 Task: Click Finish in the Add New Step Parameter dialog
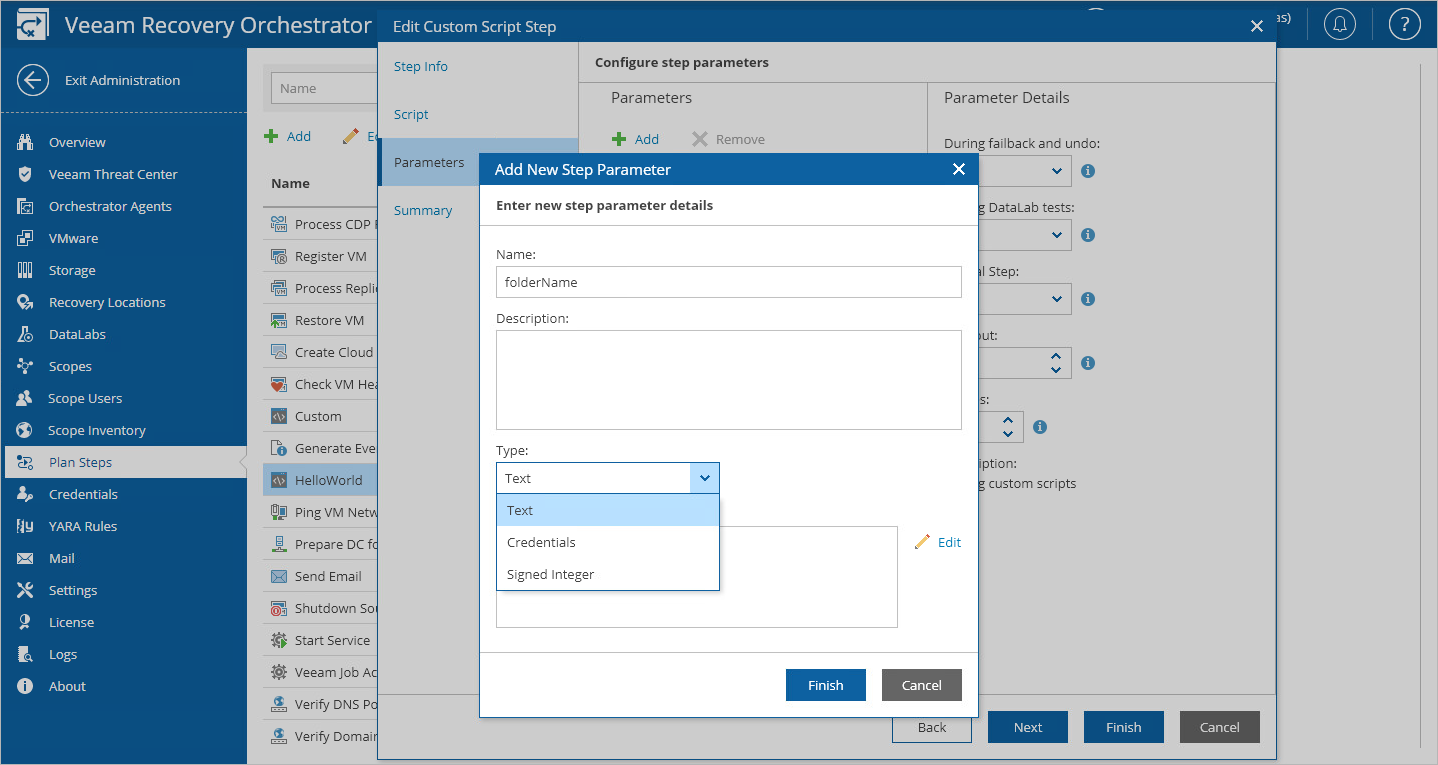825,685
